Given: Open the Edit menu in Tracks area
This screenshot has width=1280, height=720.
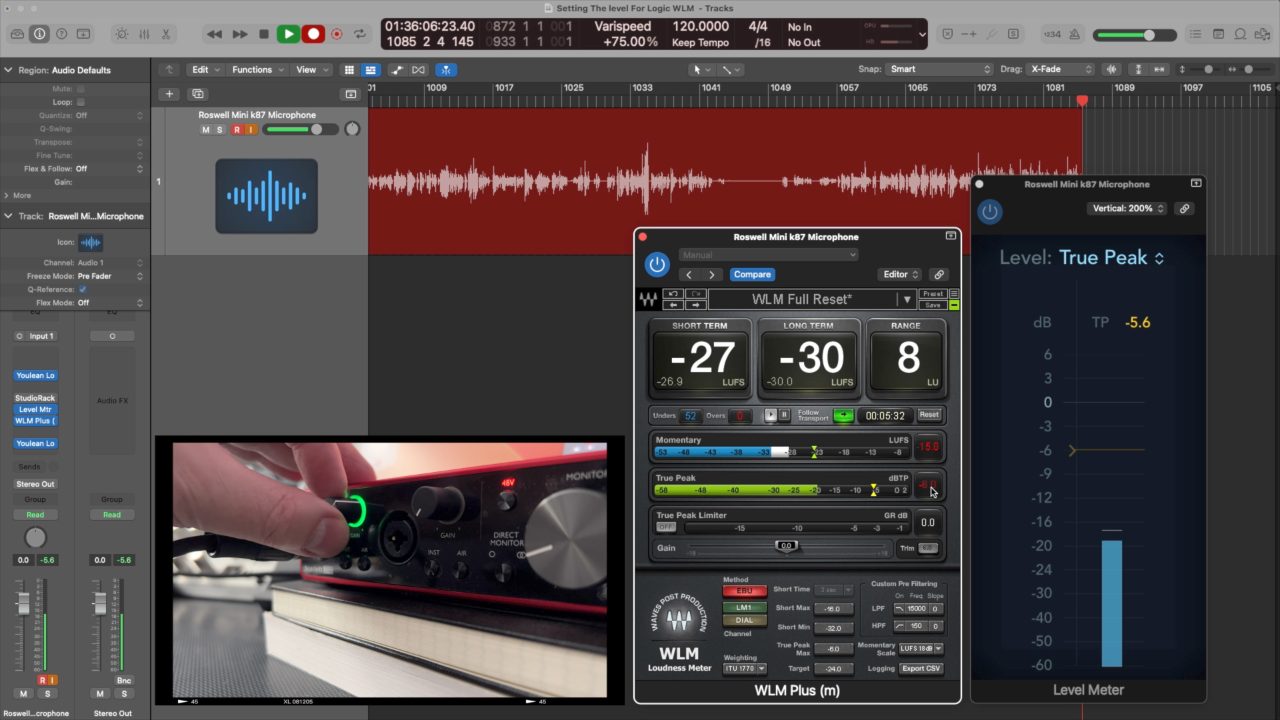Looking at the screenshot, I should (205, 70).
